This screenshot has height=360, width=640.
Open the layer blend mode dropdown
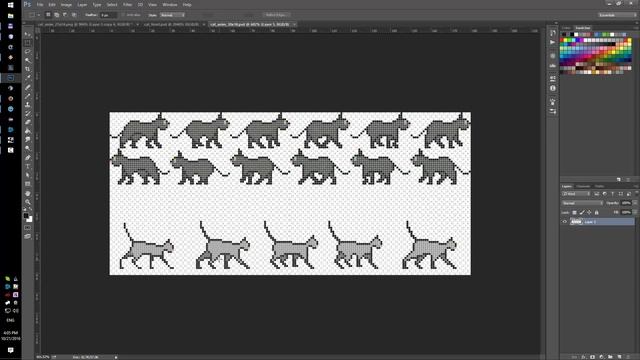[x=582, y=203]
